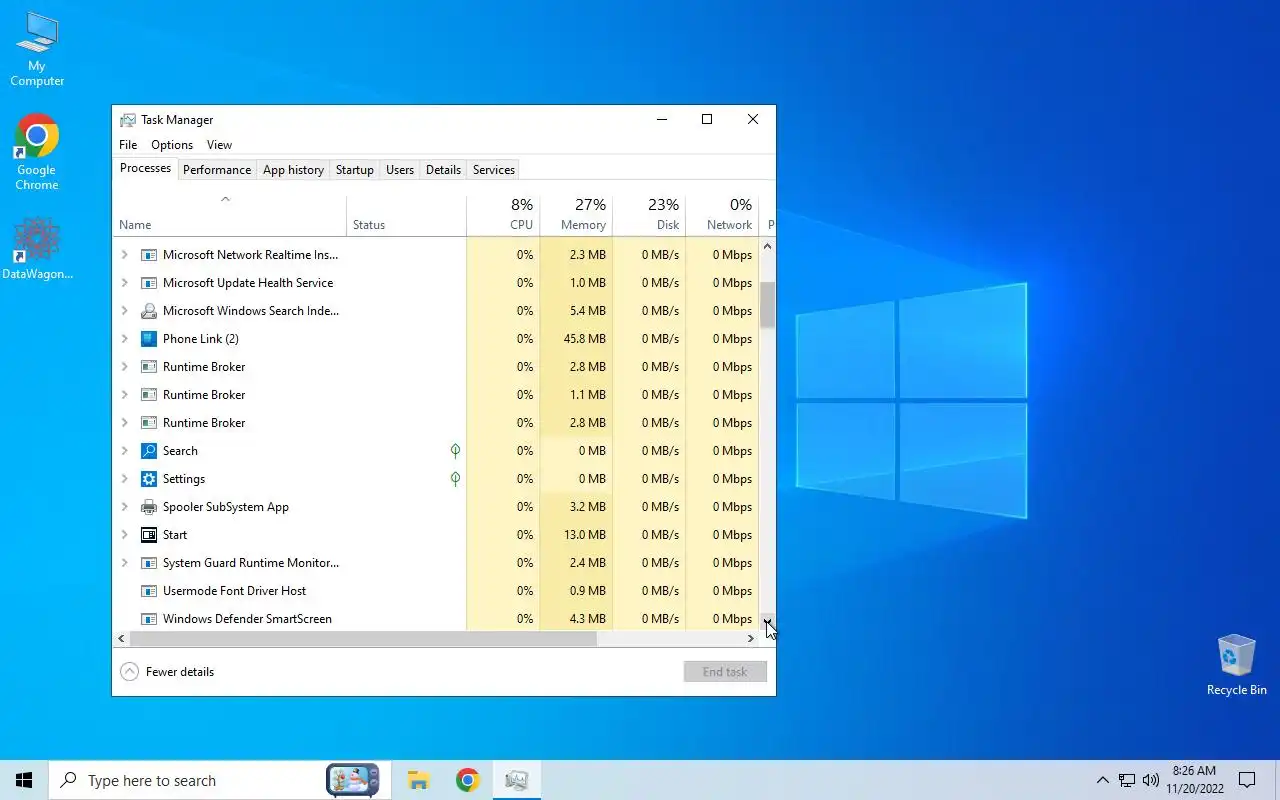Click the Start process icon
This screenshot has height=800, width=1280.
click(x=149, y=535)
